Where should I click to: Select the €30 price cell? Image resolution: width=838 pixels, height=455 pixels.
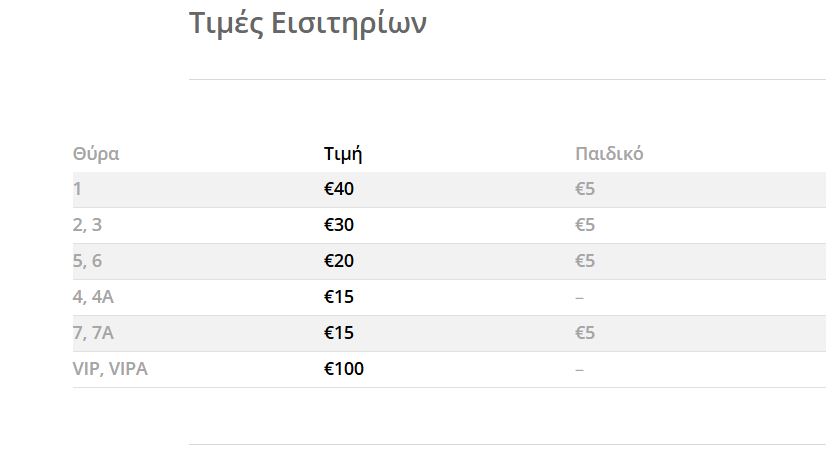(x=339, y=225)
